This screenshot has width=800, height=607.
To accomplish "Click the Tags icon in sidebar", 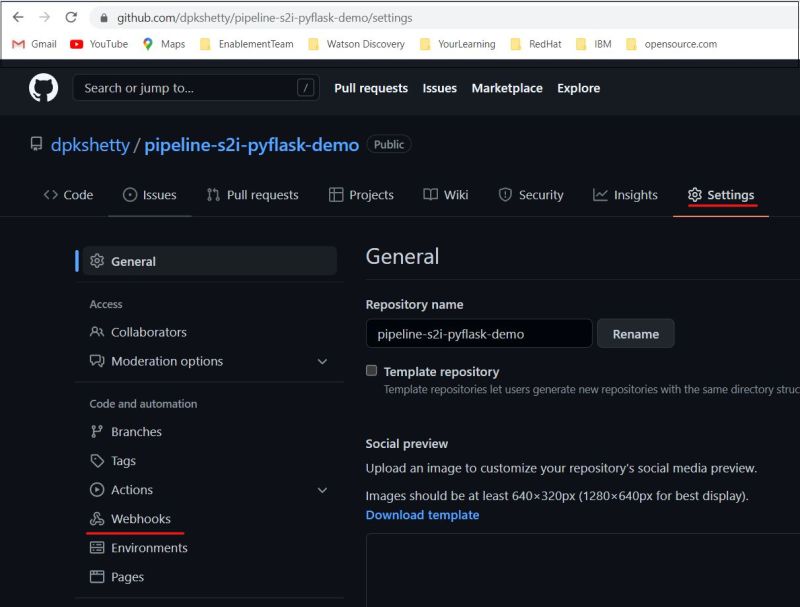I will (x=97, y=460).
